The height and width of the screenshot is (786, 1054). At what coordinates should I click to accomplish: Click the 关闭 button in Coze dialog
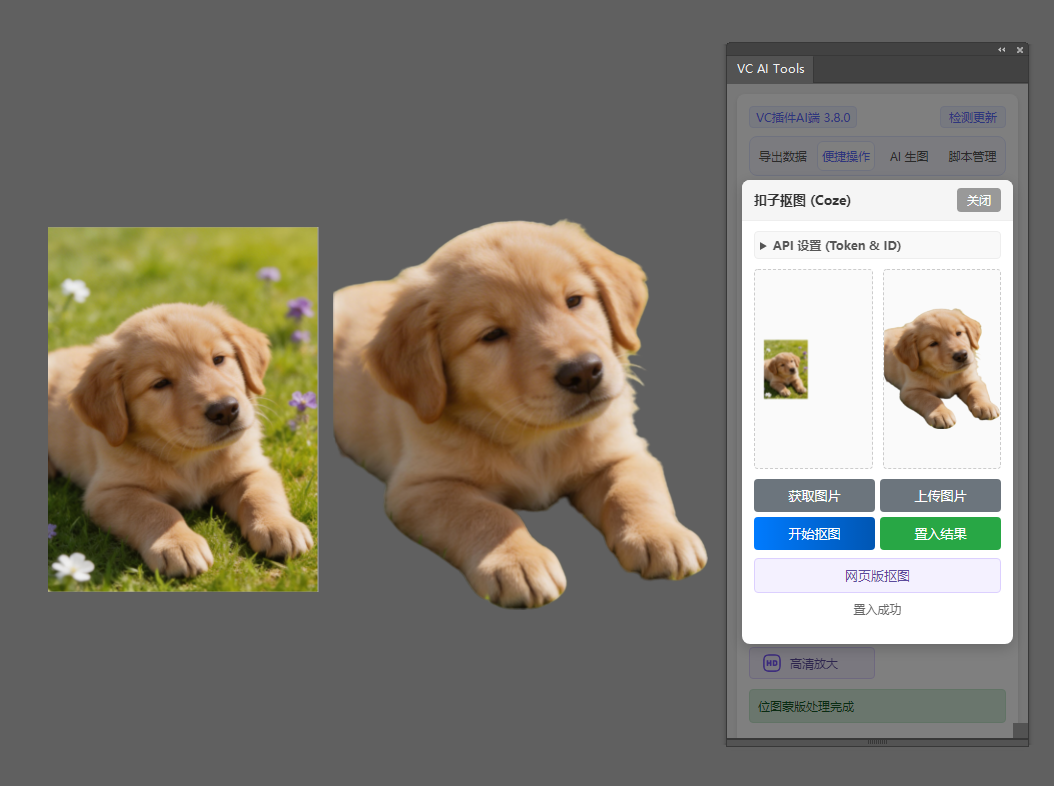coord(978,200)
